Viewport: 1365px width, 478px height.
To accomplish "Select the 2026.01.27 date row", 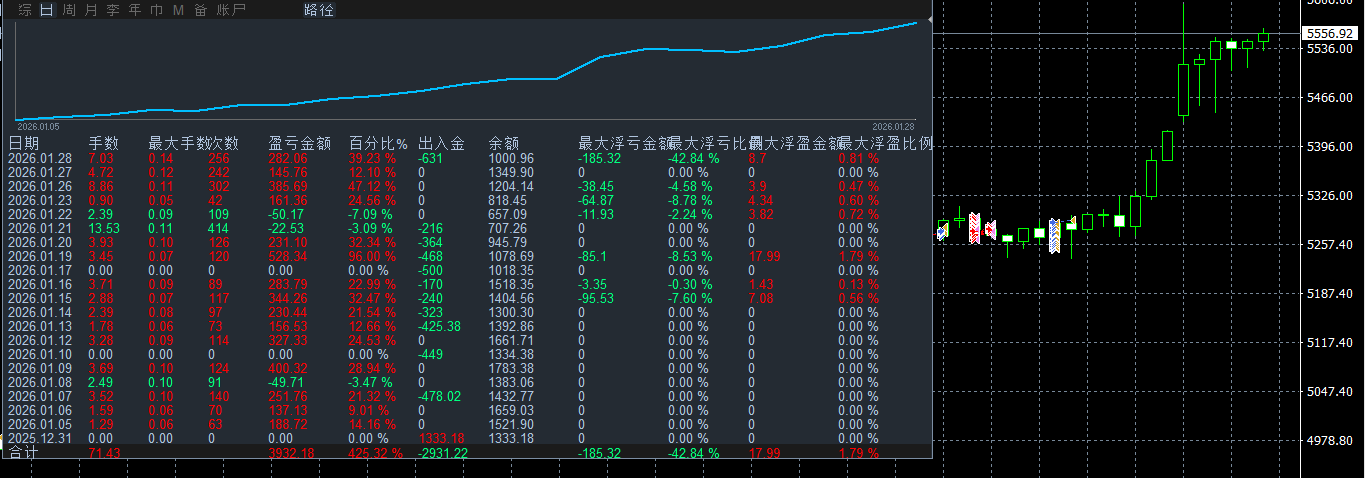I will coord(468,172).
